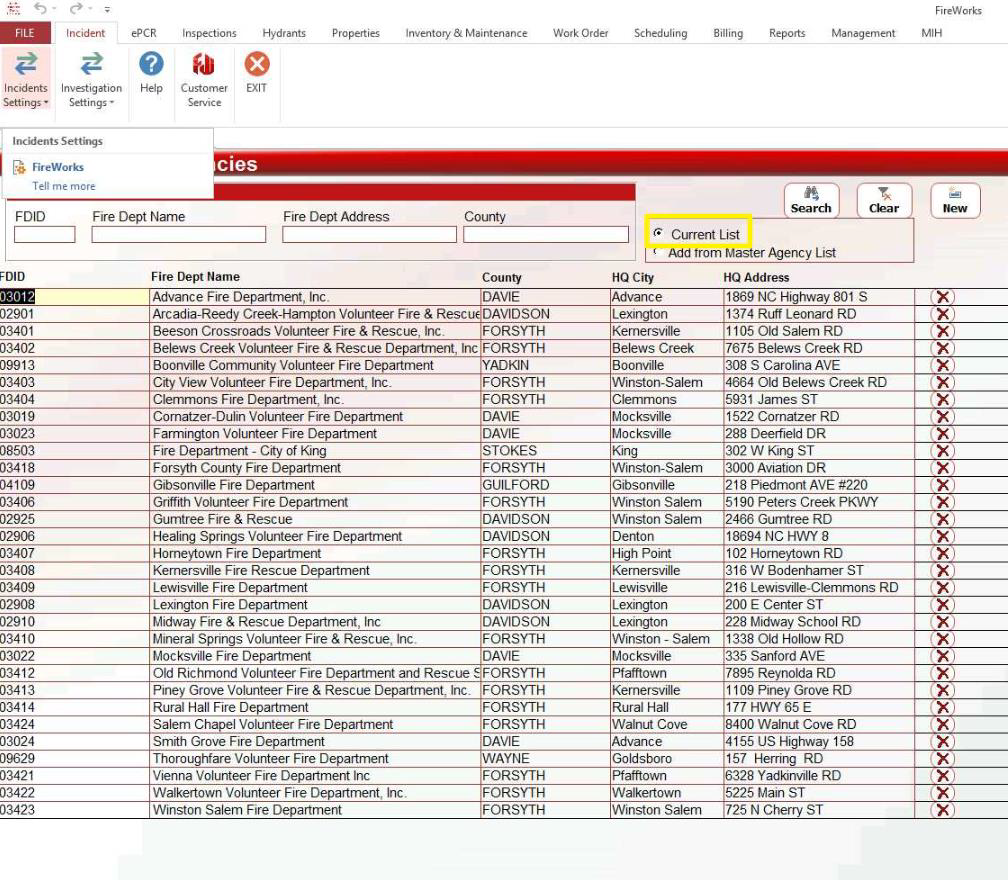Delete the Gibsonville Fire Department row

pos(942,485)
